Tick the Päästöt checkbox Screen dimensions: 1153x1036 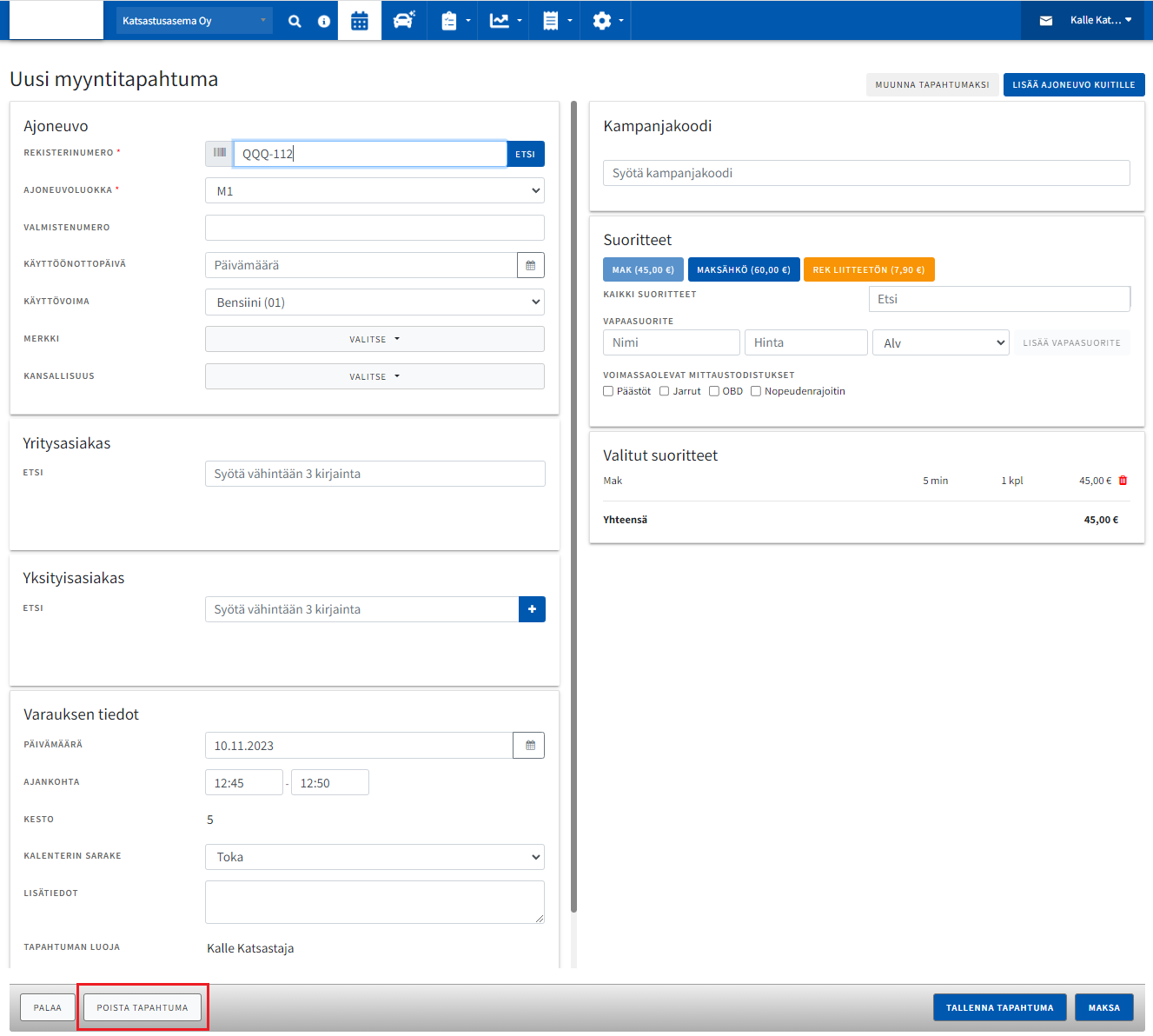[608, 391]
